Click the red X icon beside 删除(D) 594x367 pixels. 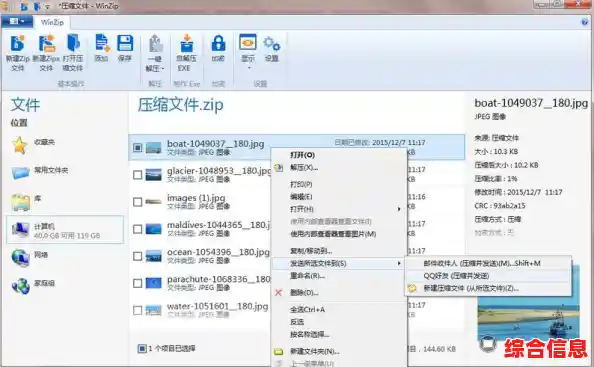point(278,292)
